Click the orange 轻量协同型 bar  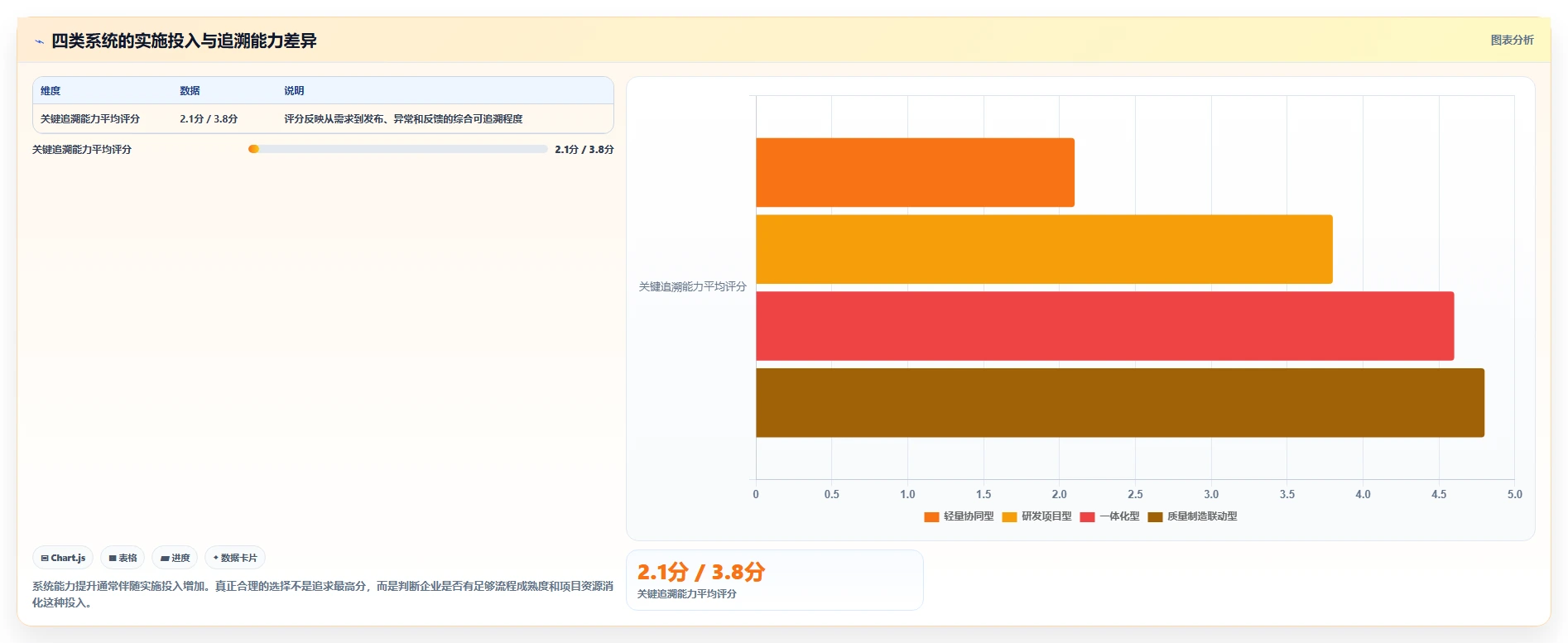click(x=915, y=172)
